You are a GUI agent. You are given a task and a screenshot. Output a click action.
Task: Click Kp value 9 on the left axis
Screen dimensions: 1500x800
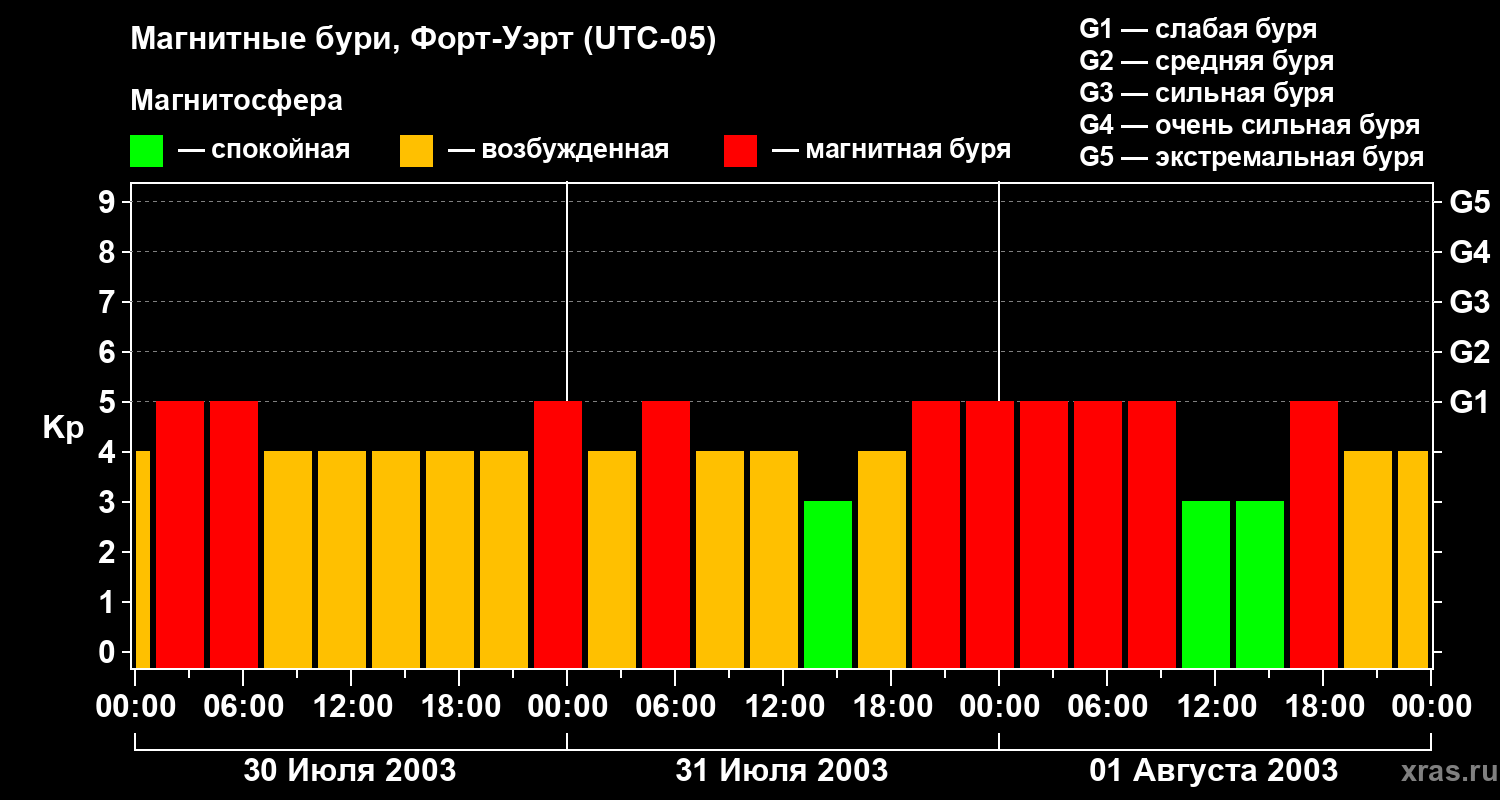[108, 202]
